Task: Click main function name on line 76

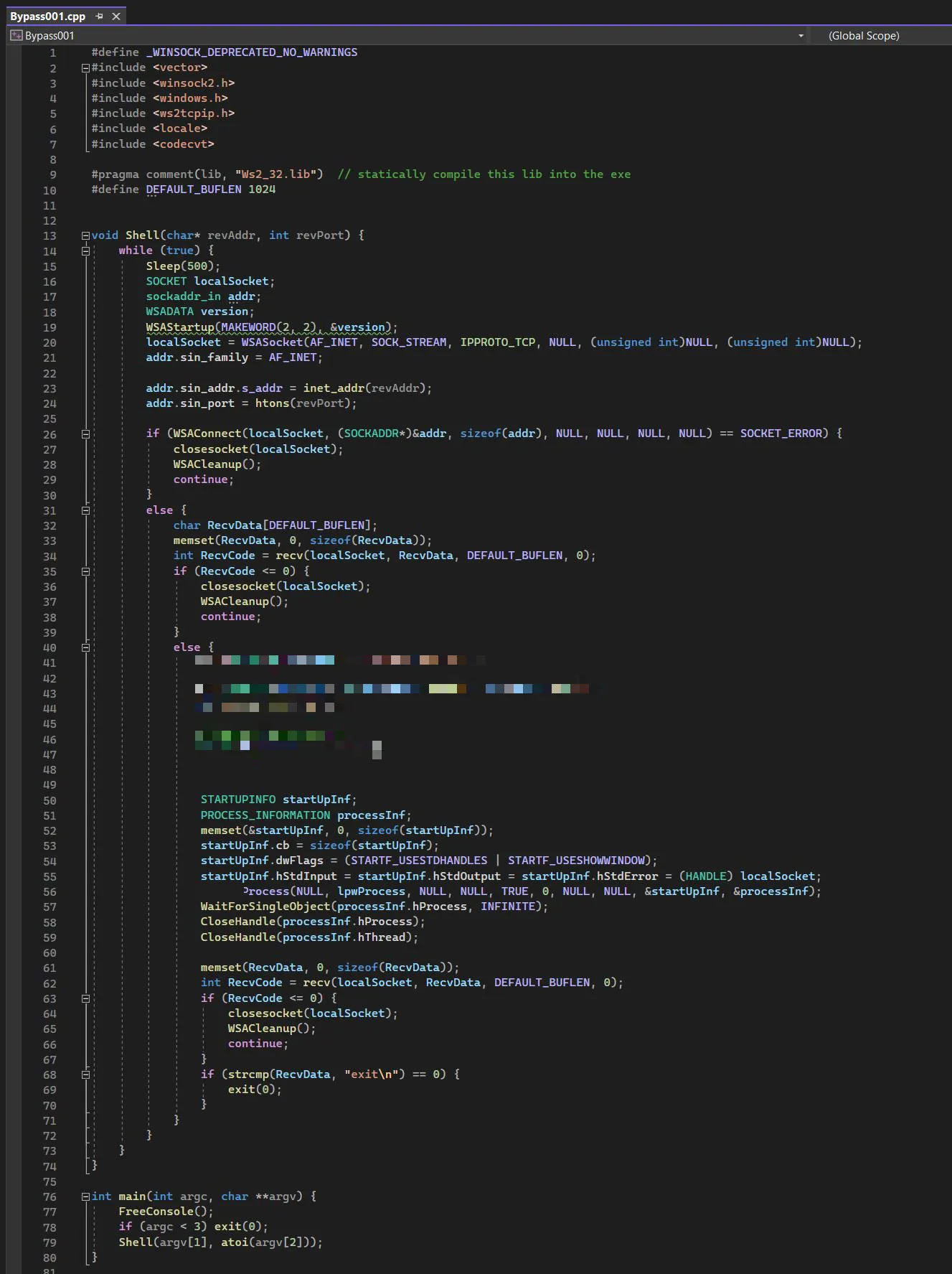Action: pos(132,1196)
